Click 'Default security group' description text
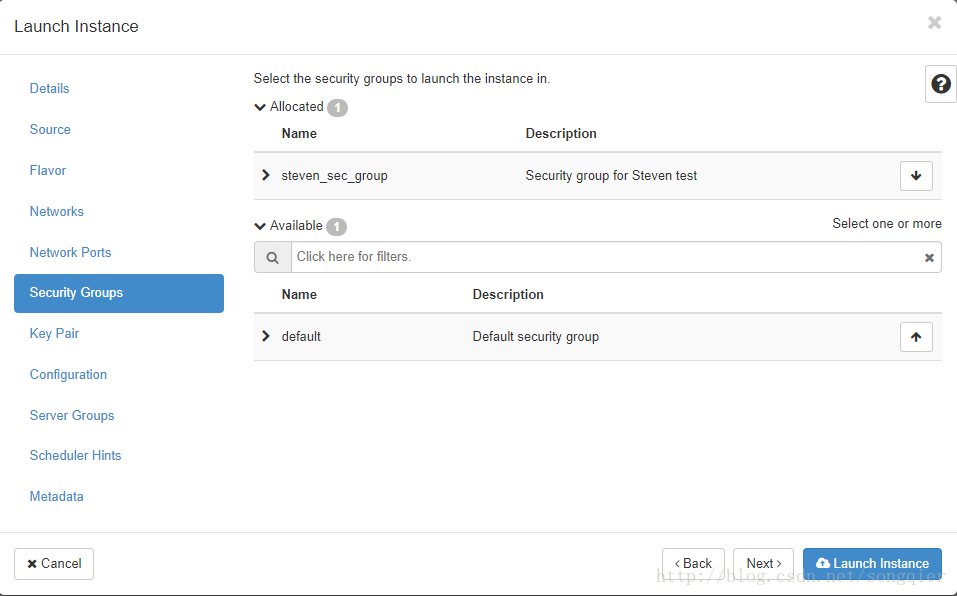Viewport: 957px width, 596px height. [x=535, y=337]
